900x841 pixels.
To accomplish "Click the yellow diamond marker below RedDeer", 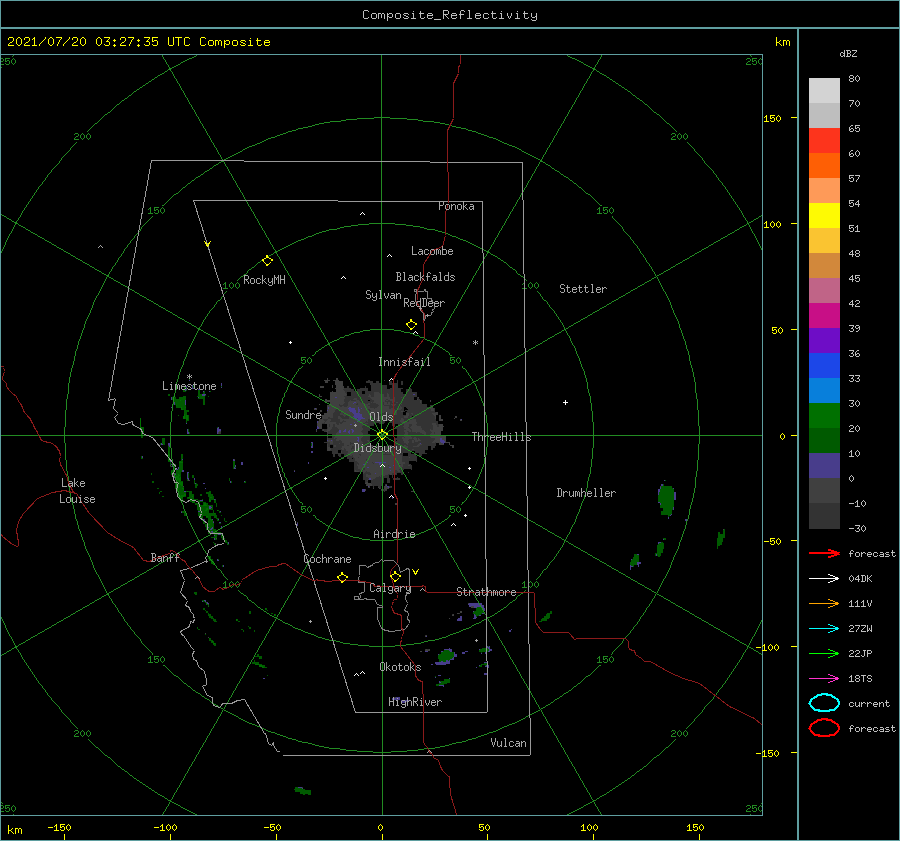I will point(412,325).
